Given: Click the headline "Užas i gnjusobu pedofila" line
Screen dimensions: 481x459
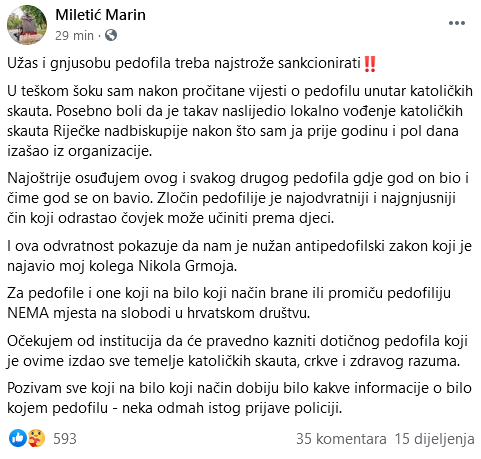Looking at the screenshot, I should pos(192,63).
